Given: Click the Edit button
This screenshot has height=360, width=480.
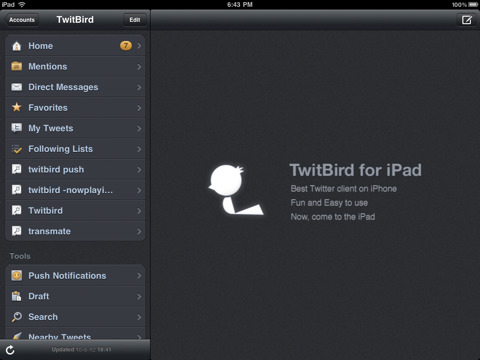Looking at the screenshot, I should [135, 20].
